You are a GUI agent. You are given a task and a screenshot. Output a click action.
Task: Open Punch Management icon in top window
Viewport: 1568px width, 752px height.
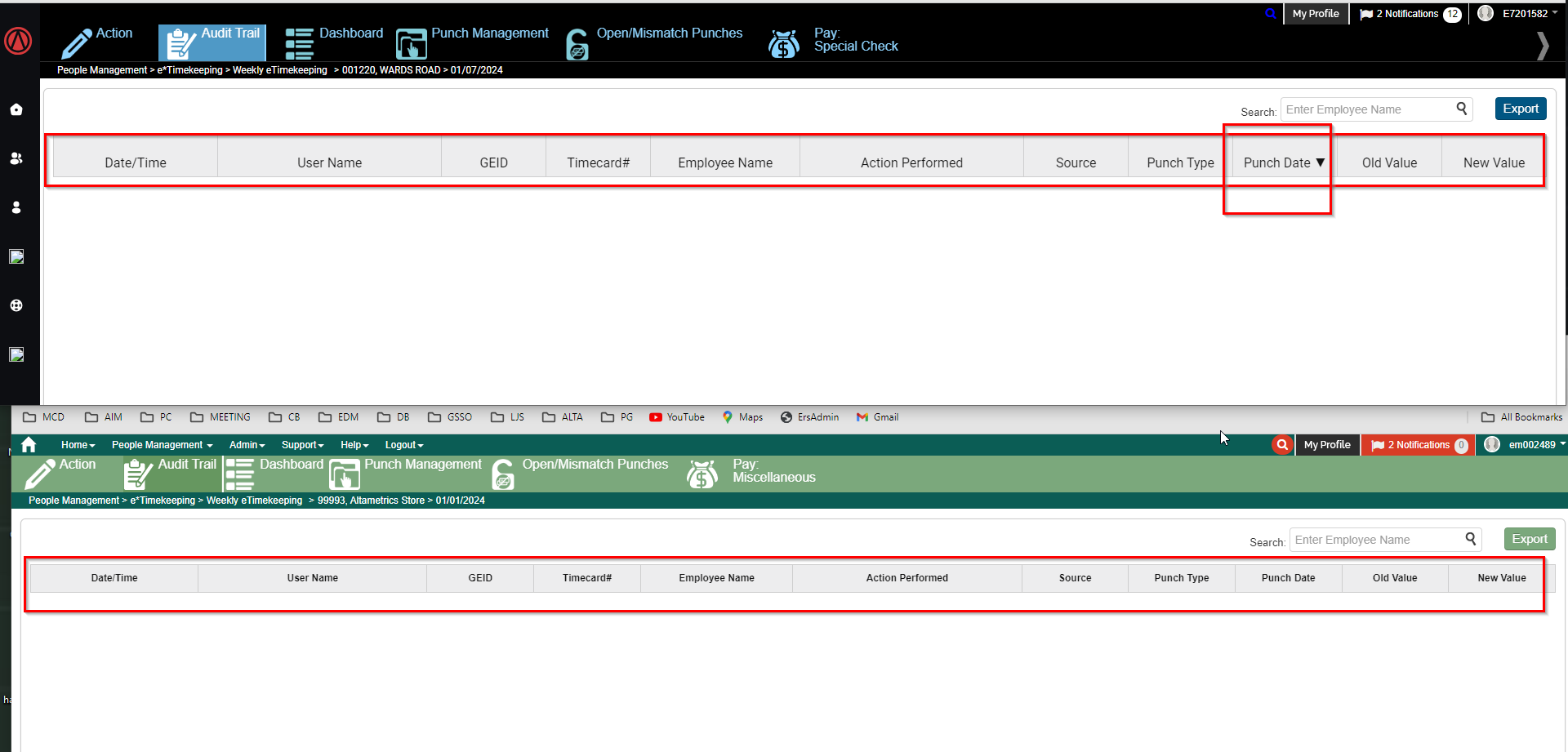click(x=411, y=44)
